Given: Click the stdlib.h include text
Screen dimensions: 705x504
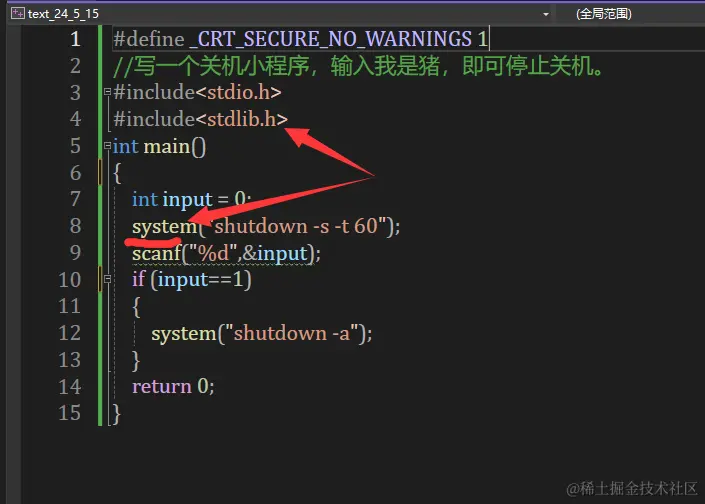Looking at the screenshot, I should tap(241, 119).
